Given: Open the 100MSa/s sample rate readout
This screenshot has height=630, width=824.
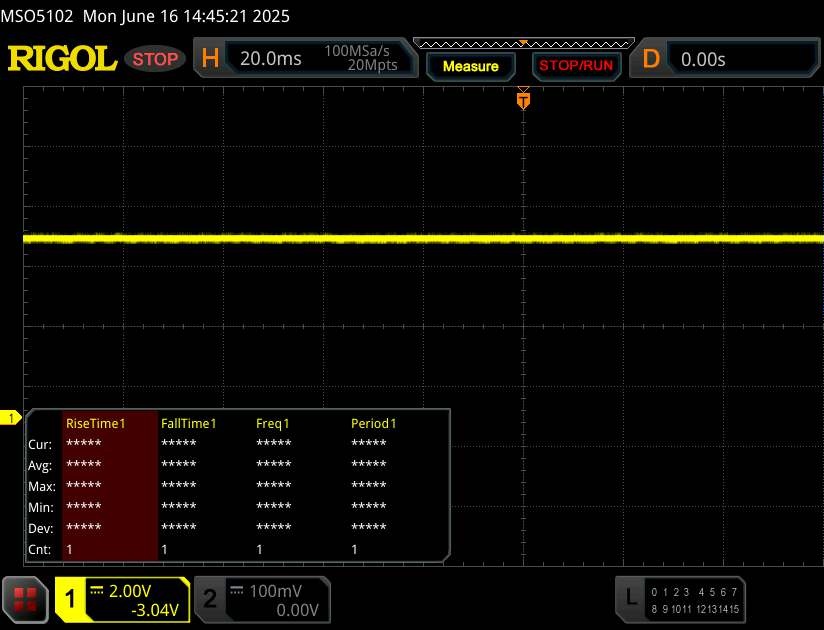Looking at the screenshot, I should 357,51.
